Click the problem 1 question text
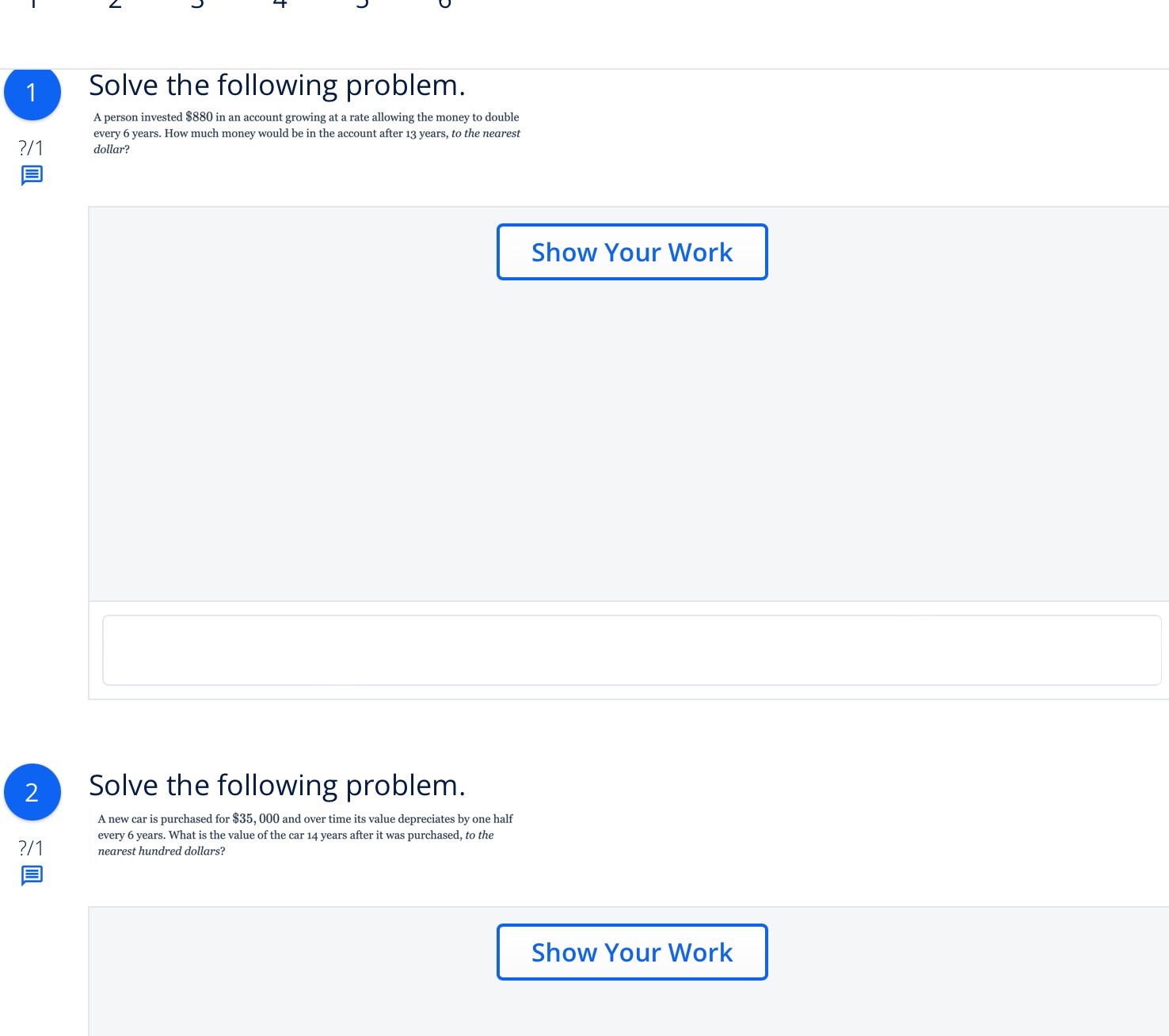The image size is (1169, 1036). 307,133
